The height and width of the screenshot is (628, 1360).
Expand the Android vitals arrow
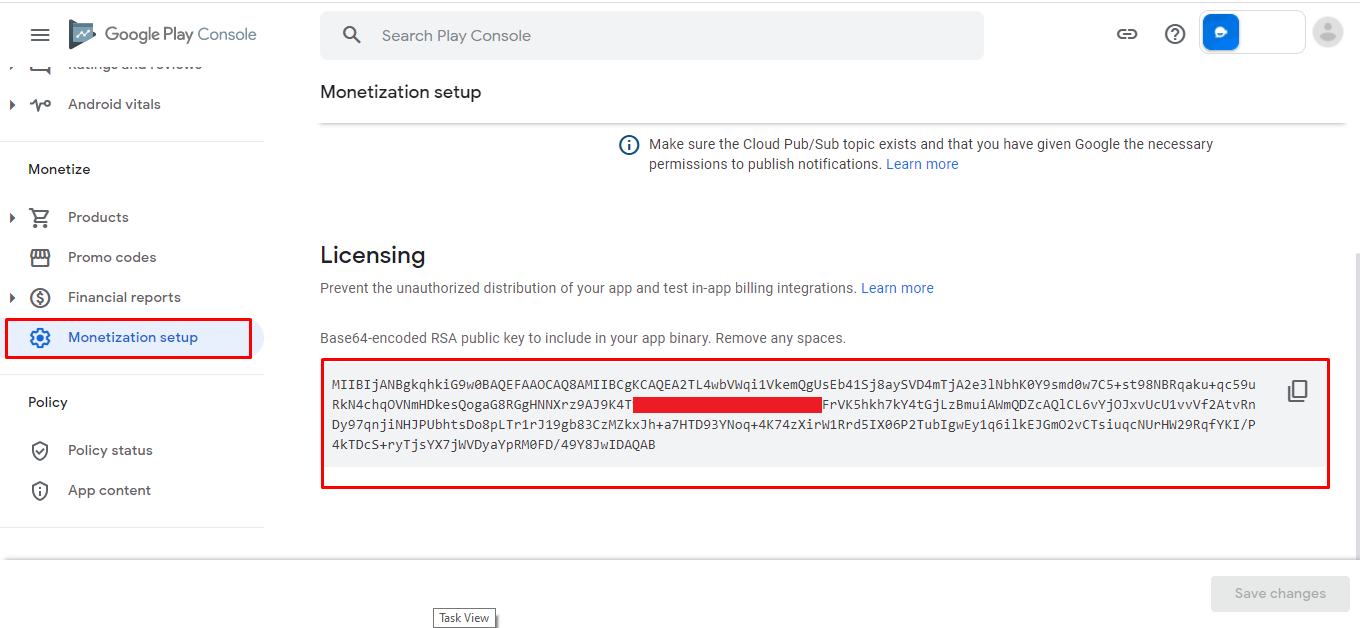point(12,105)
